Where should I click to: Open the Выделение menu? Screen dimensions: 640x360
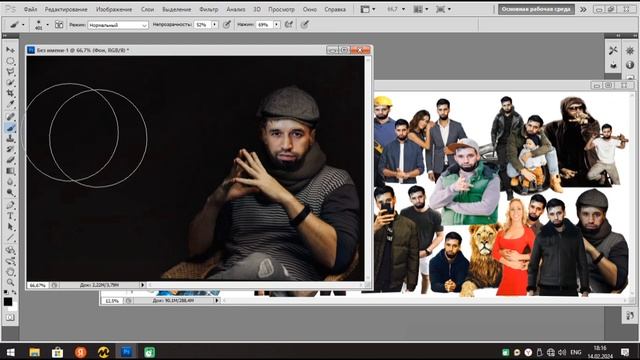(177, 9)
